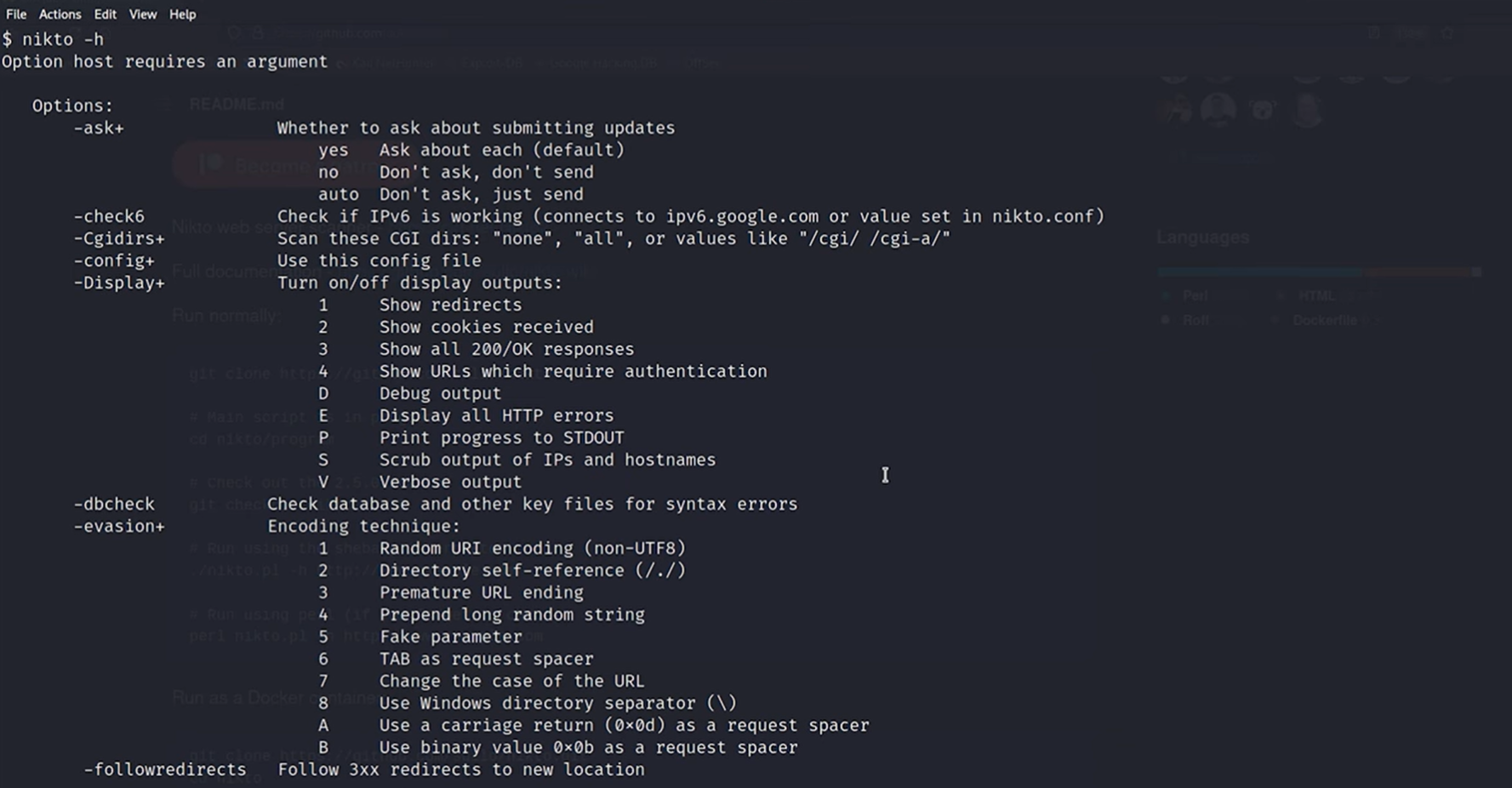Click the "-Display+" option name
Viewport: 1512px width, 788px height.
[x=119, y=283]
